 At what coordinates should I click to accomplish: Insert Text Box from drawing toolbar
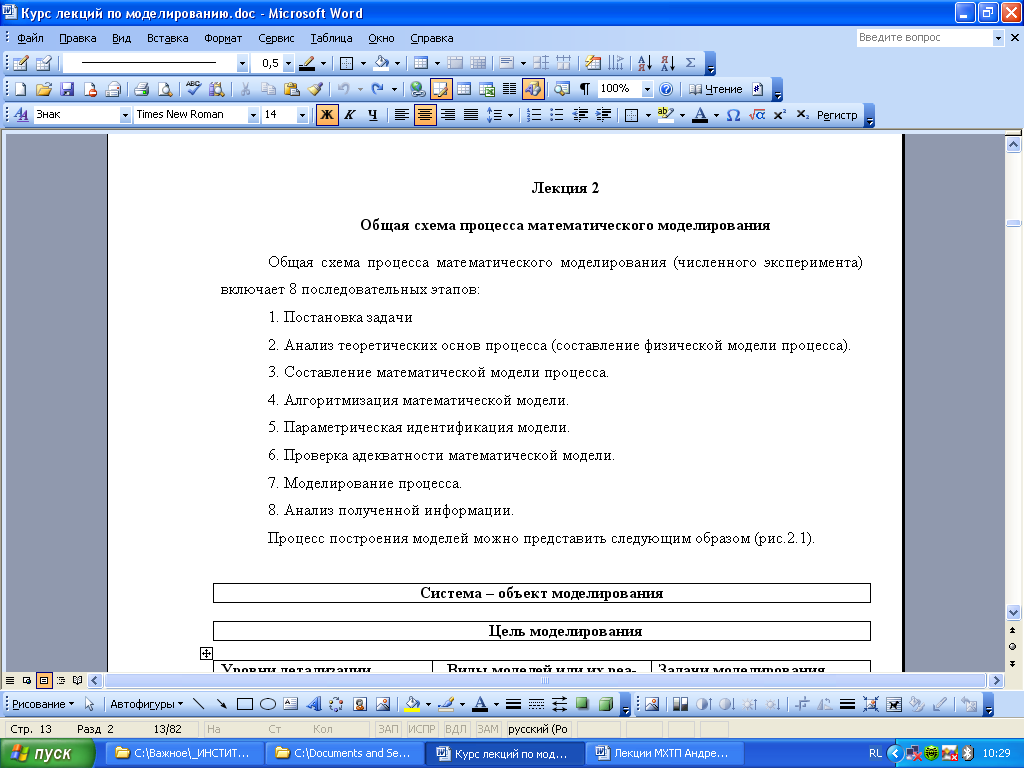coord(291,704)
